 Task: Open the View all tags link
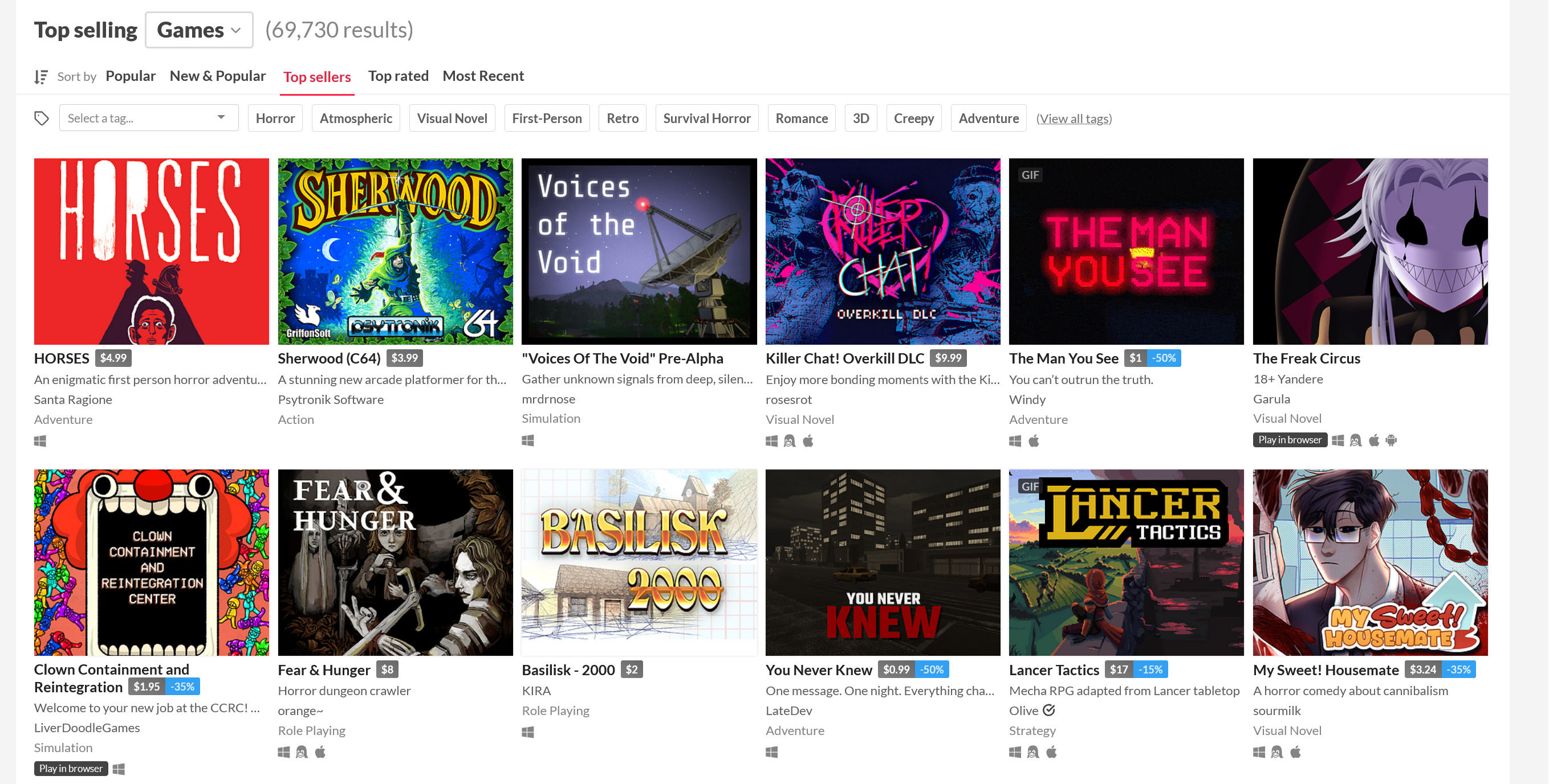(x=1074, y=119)
